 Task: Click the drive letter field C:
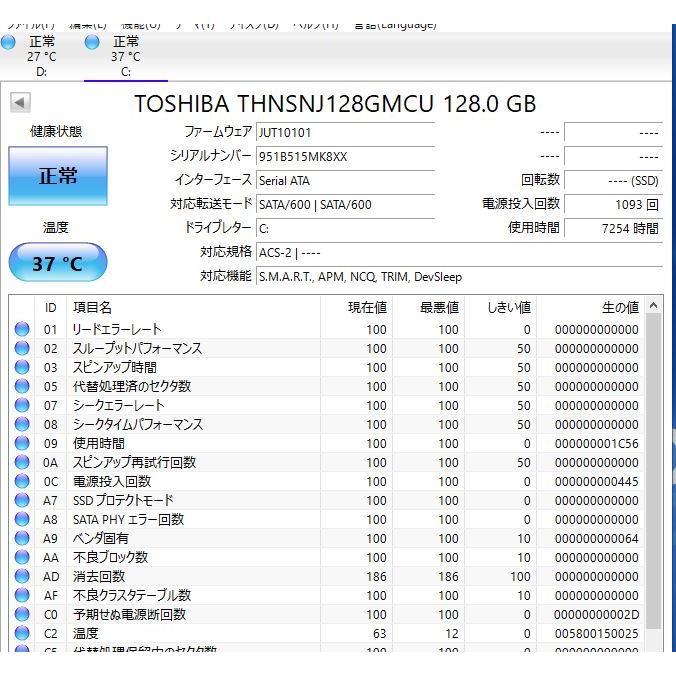click(346, 228)
